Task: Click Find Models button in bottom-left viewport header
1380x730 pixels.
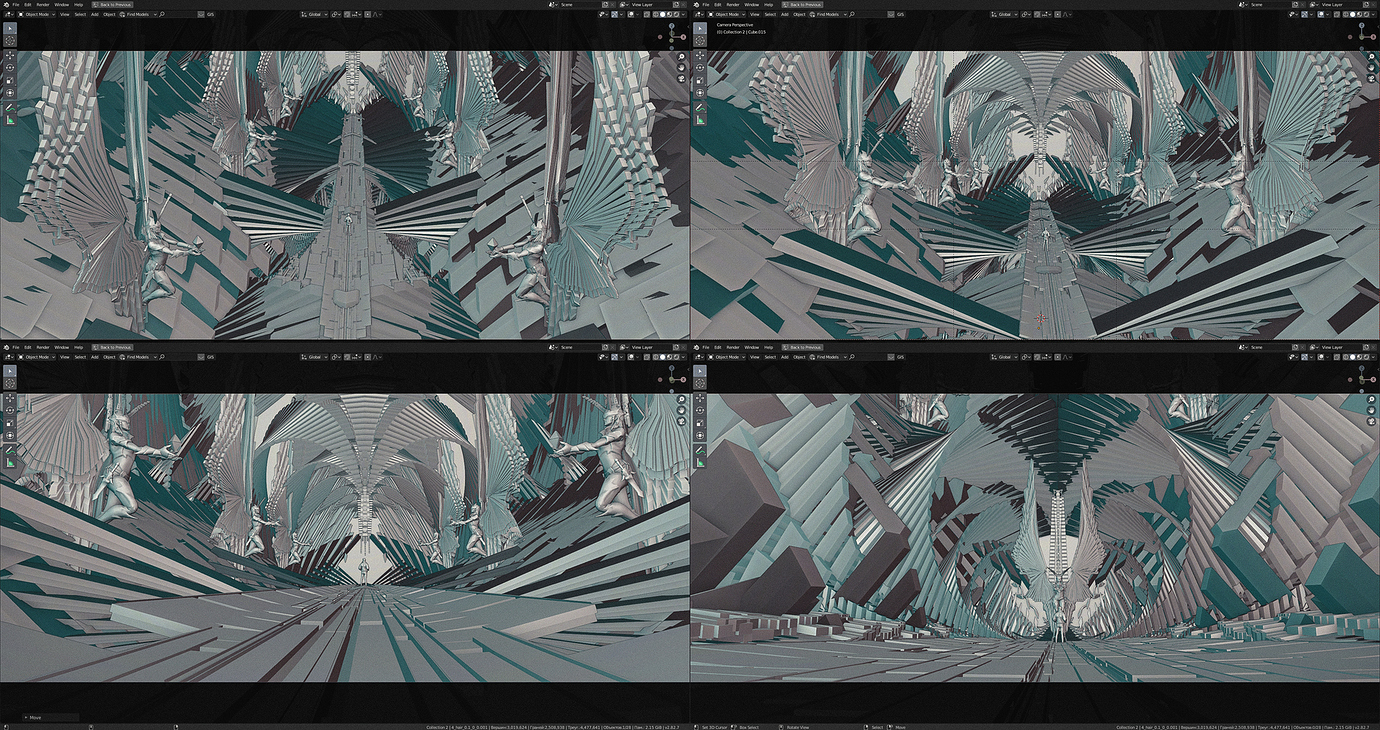Action: point(137,357)
